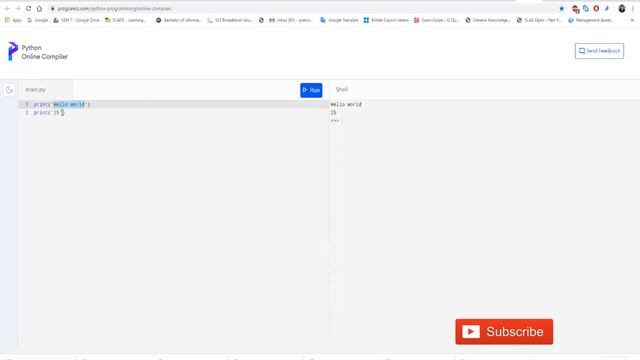
Task: Open the Management Assist... bookmark
Action: pyautogui.click(x=591, y=20)
